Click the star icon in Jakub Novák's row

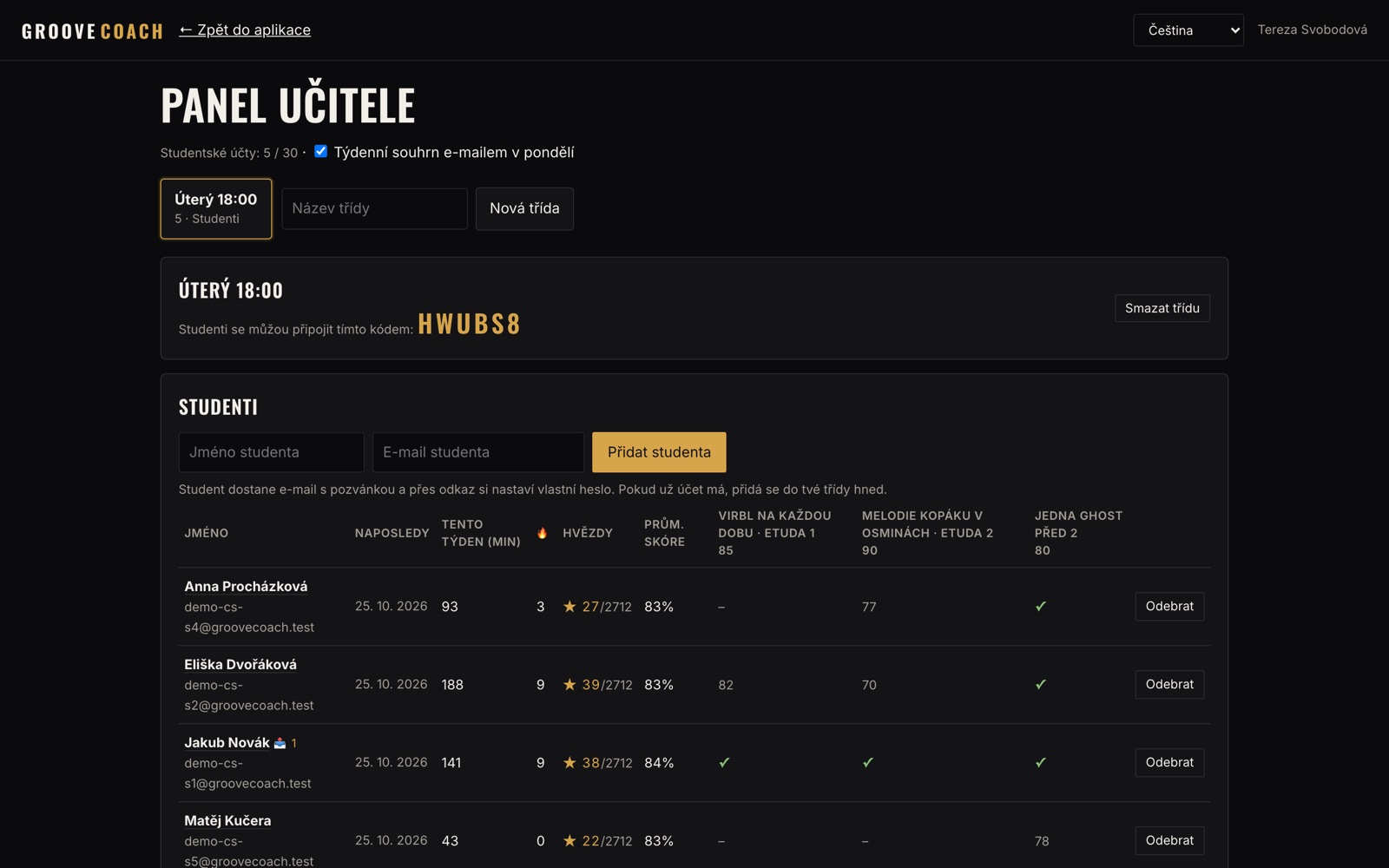click(x=569, y=763)
